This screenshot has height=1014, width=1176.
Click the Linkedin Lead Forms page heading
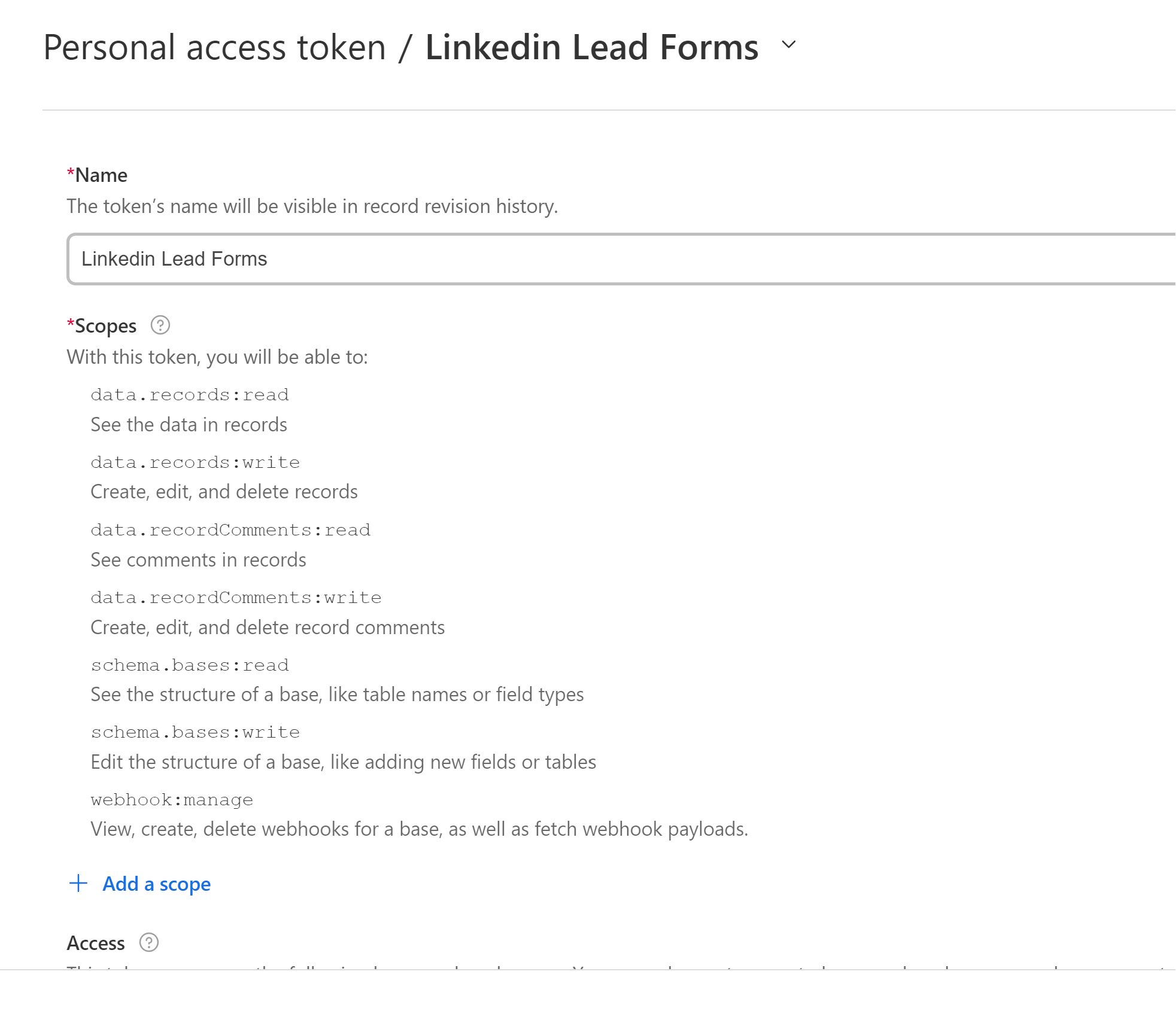point(592,47)
